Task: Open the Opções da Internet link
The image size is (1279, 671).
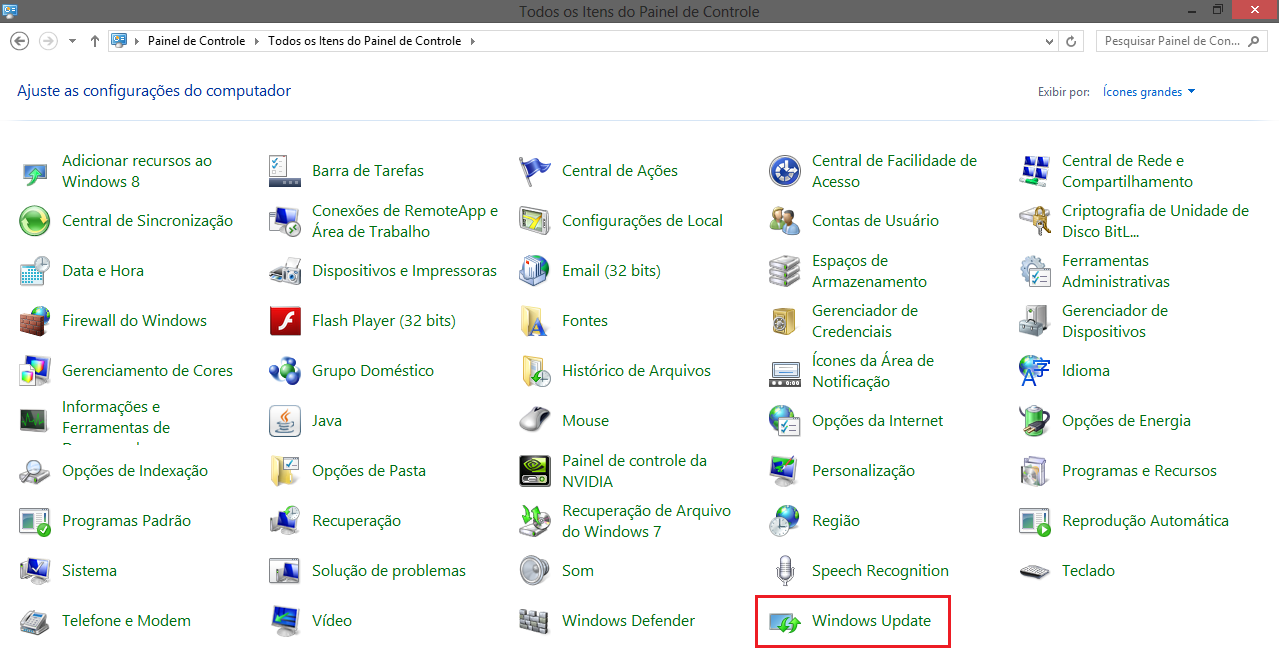Action: (877, 421)
